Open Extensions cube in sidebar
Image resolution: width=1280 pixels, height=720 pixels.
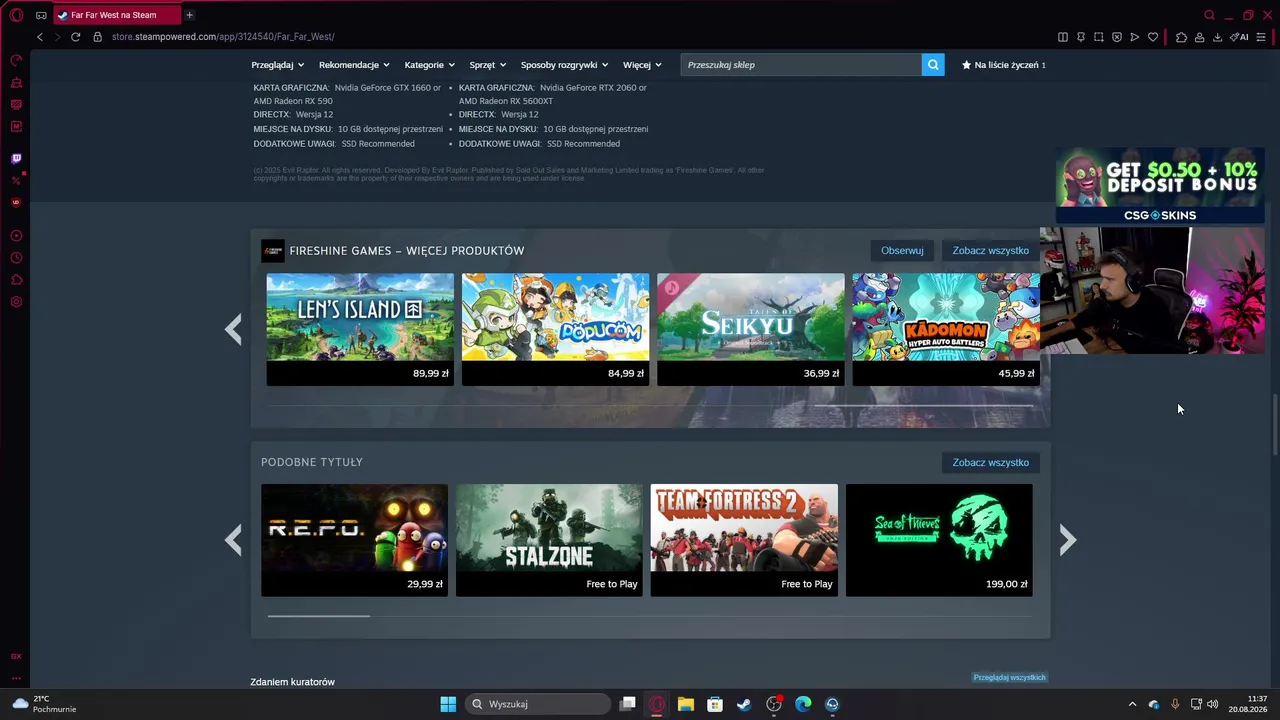(16, 280)
